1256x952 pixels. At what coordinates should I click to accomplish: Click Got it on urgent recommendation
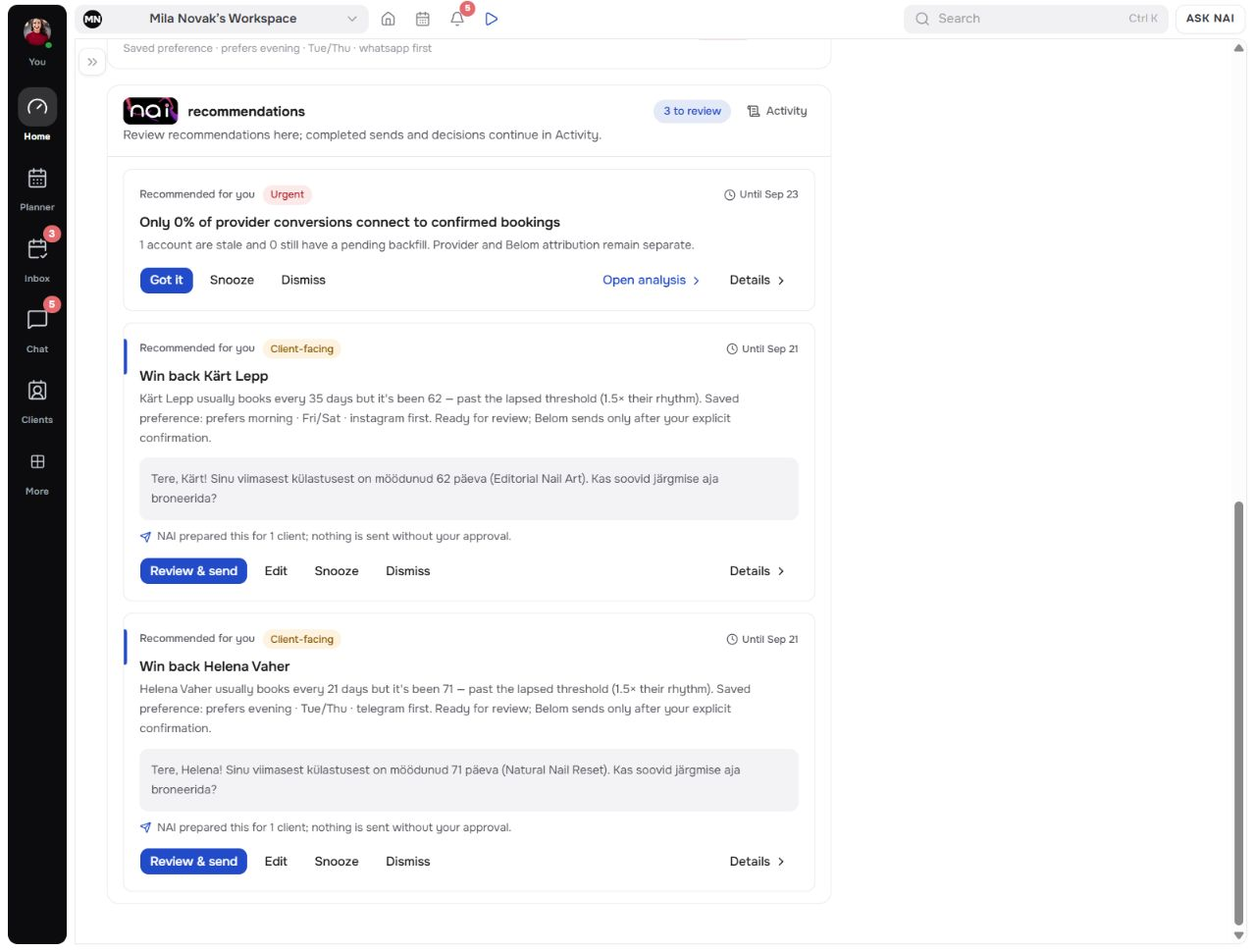167,280
